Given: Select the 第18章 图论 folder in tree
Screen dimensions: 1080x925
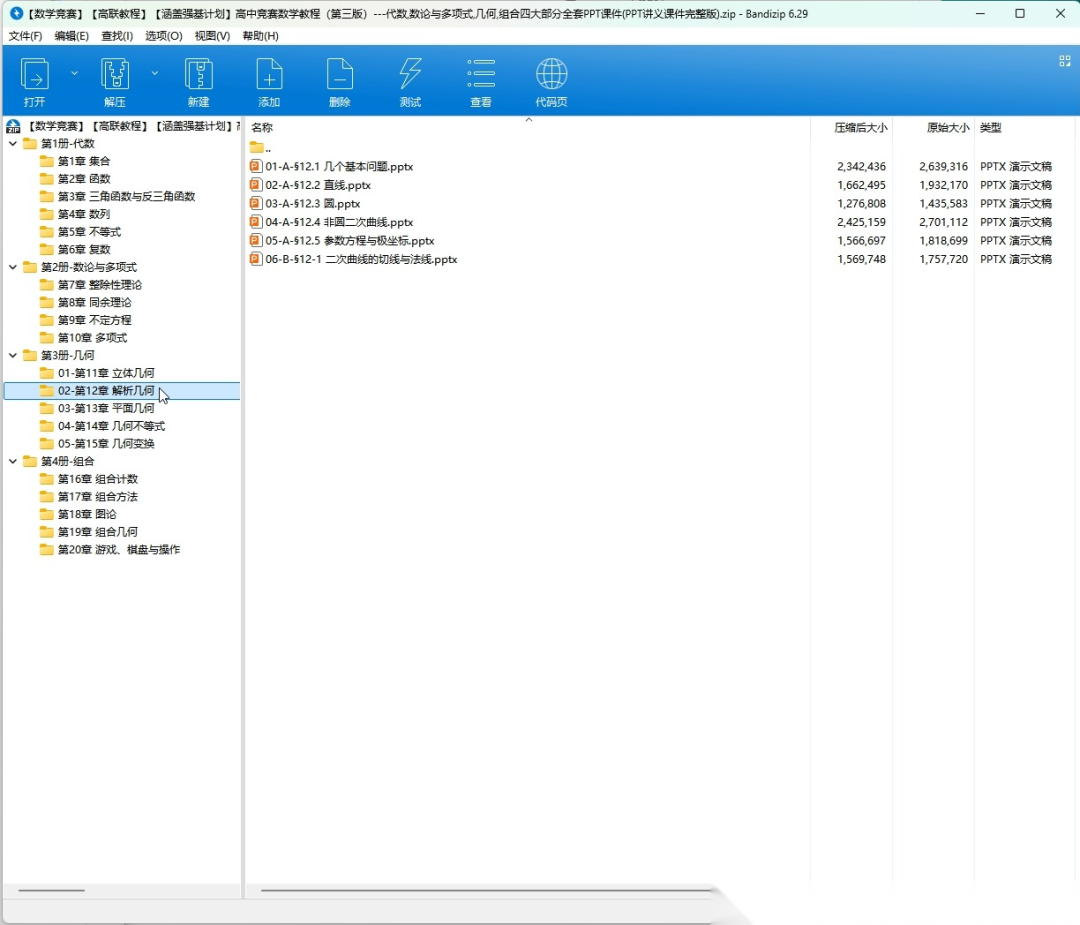Looking at the screenshot, I should 86,514.
